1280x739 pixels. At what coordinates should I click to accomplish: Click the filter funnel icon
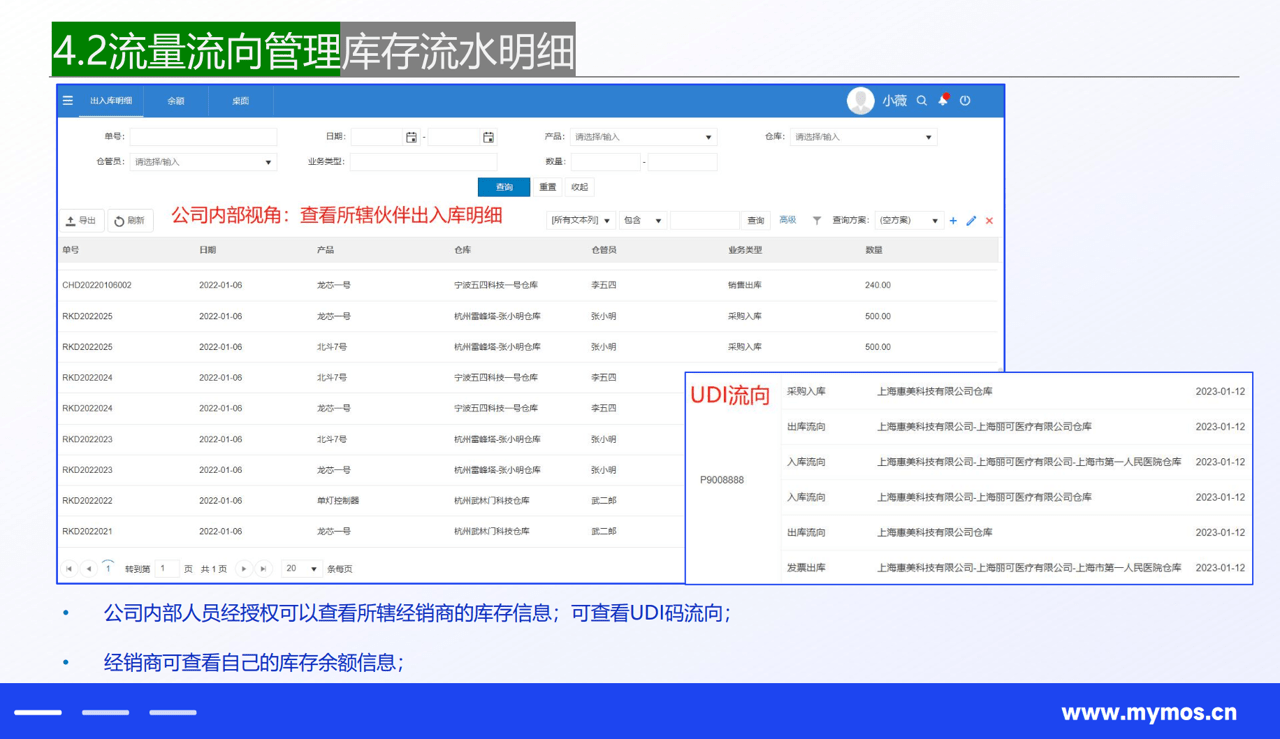[817, 221]
